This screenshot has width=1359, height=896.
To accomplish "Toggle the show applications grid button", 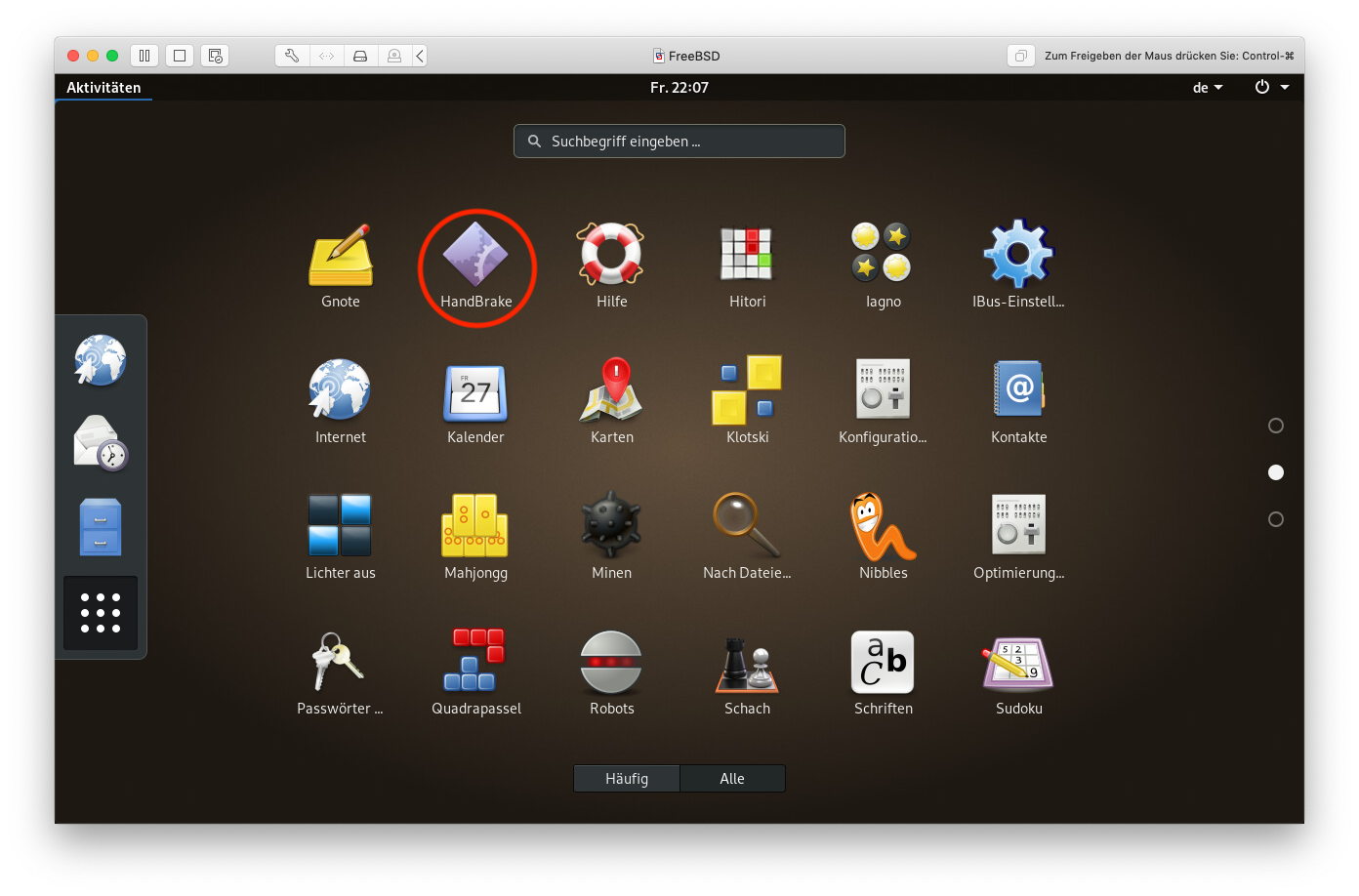I will click(101, 613).
